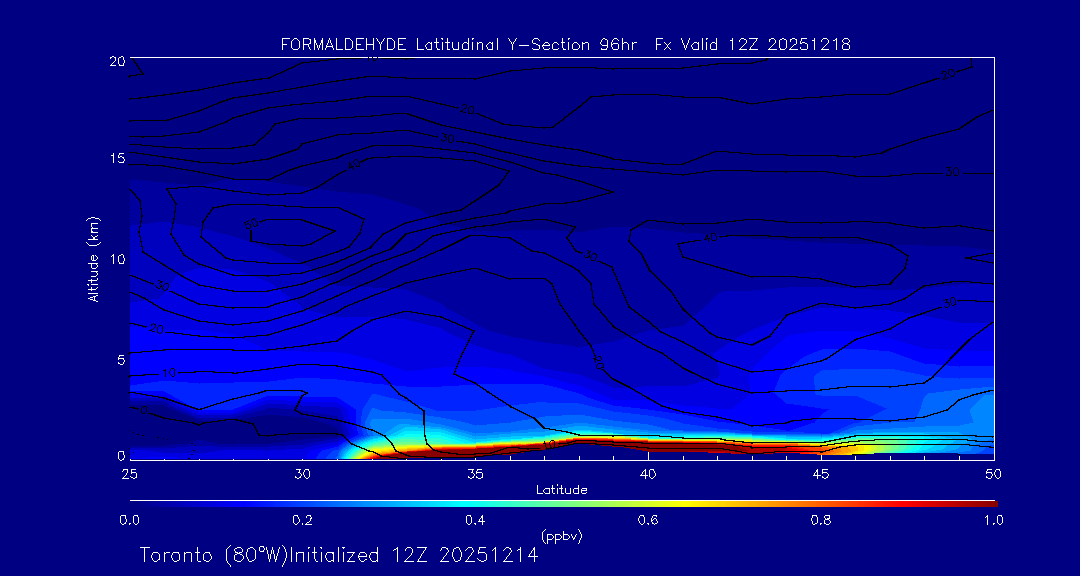
Task: Click the 5 tick on altitude axis
Action: point(121,358)
